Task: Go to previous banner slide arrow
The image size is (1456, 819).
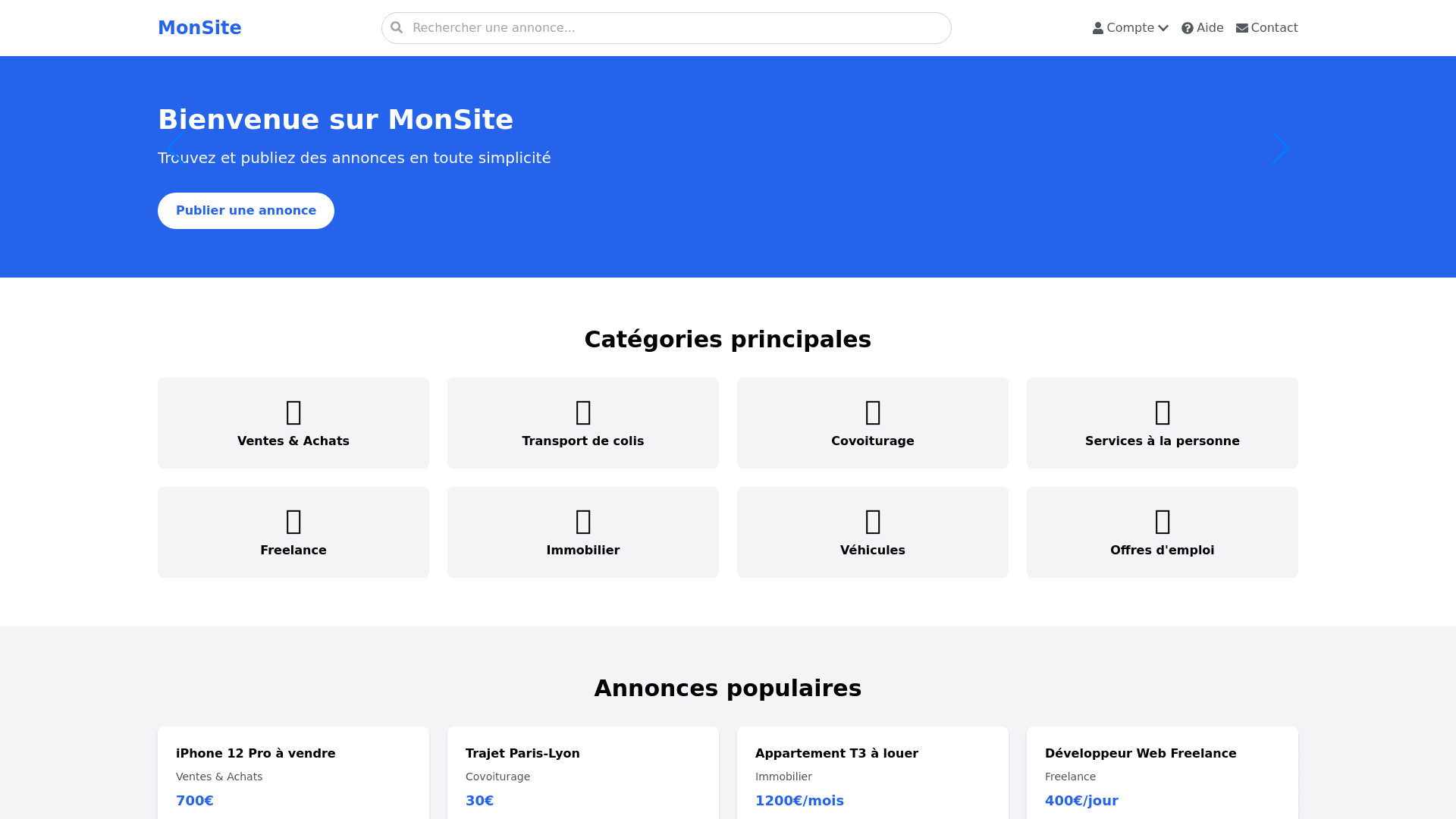Action: coord(174,149)
